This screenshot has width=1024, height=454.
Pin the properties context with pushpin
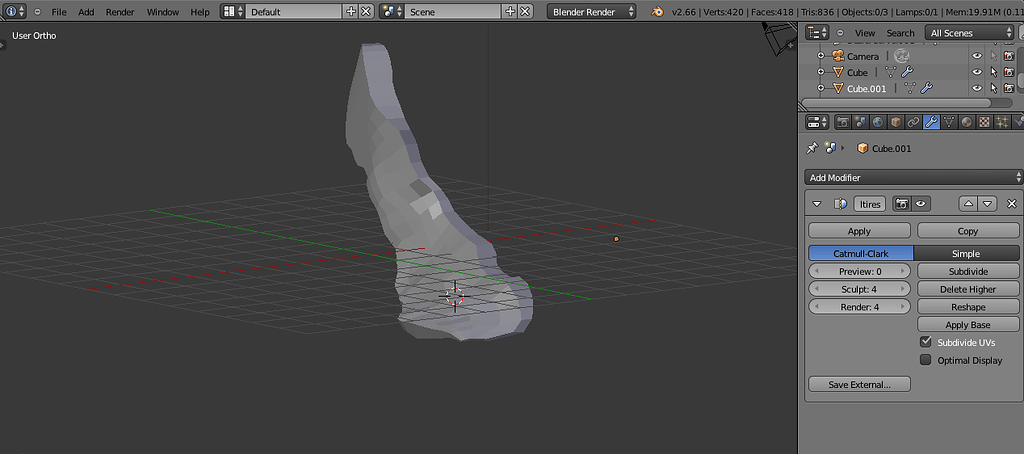[x=812, y=148]
